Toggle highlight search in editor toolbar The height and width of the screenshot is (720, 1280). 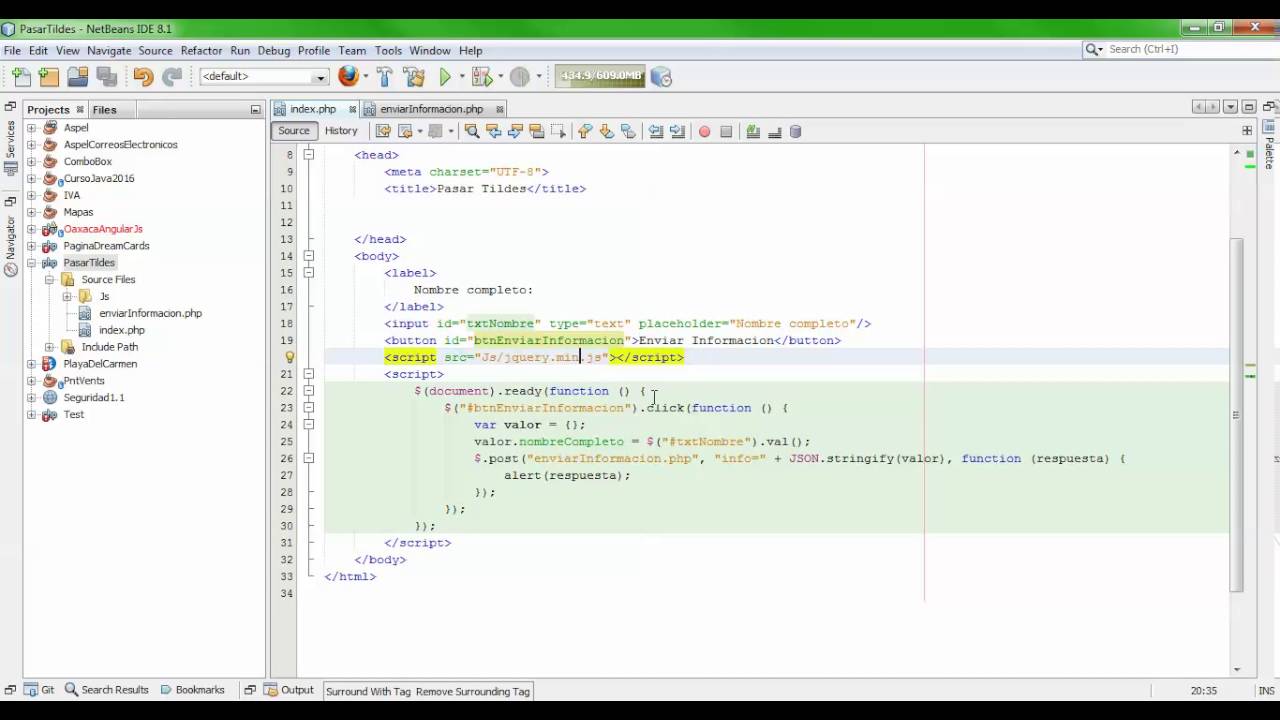(537, 131)
